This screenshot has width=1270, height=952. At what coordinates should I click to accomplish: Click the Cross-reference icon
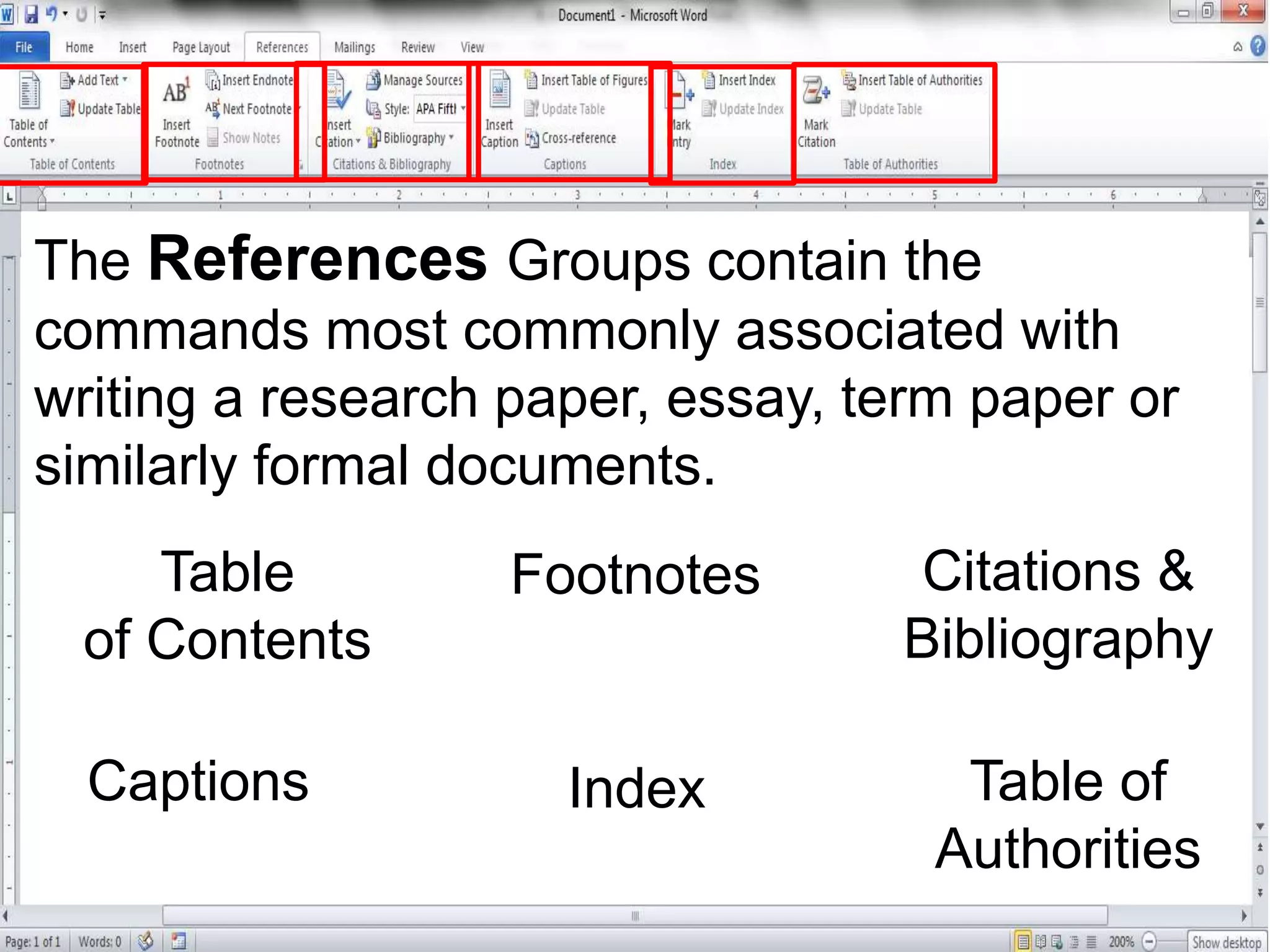click(531, 138)
